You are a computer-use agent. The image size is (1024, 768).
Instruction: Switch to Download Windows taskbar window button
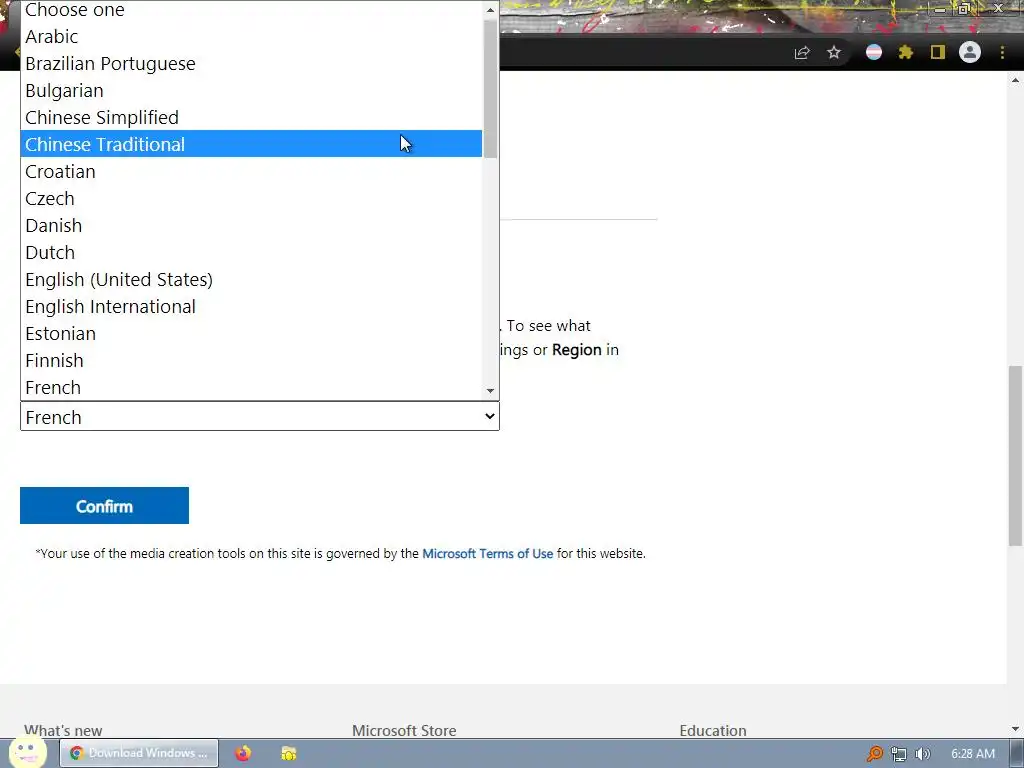[x=139, y=753]
